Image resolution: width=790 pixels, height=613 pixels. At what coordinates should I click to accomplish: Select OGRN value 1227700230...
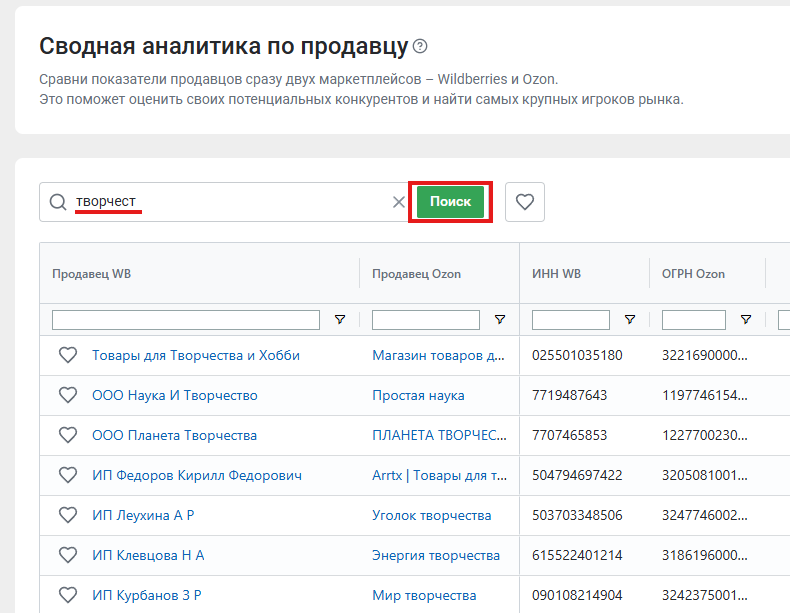click(x=705, y=435)
